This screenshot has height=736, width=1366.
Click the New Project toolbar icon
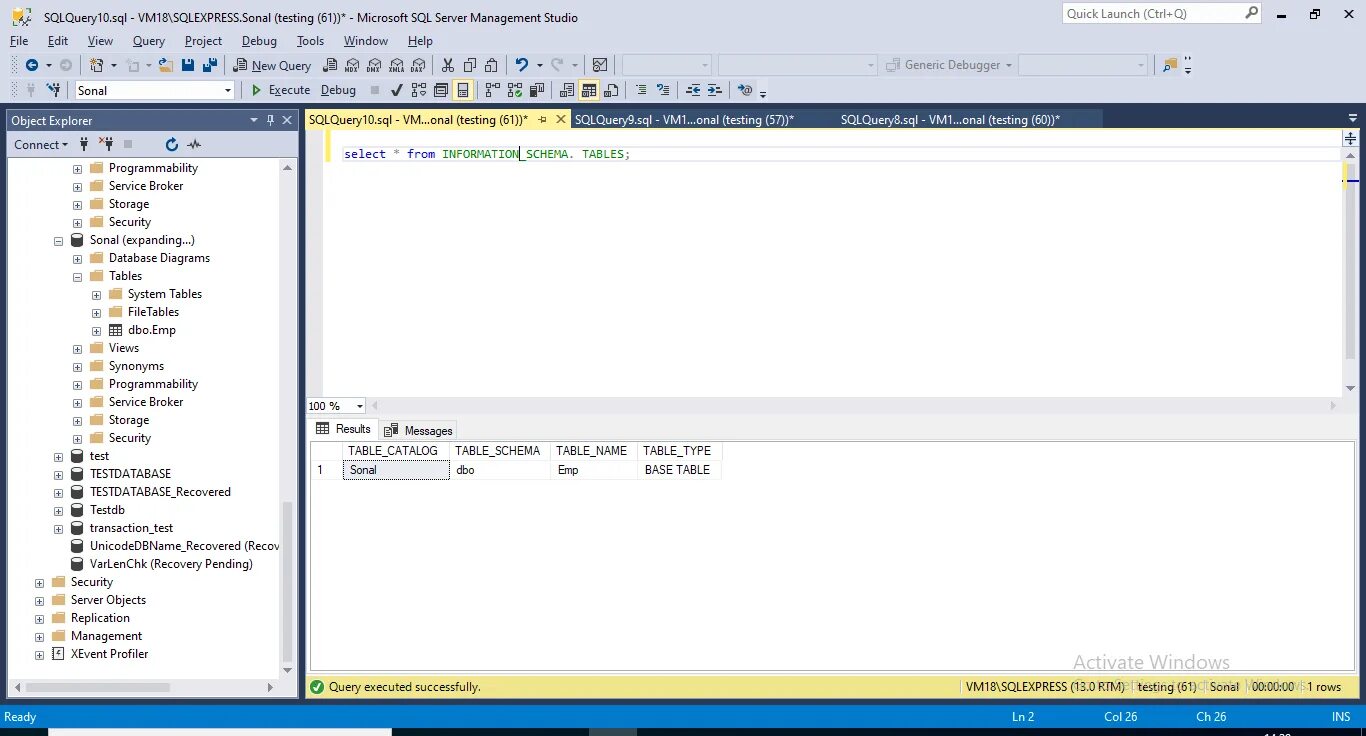point(97,65)
